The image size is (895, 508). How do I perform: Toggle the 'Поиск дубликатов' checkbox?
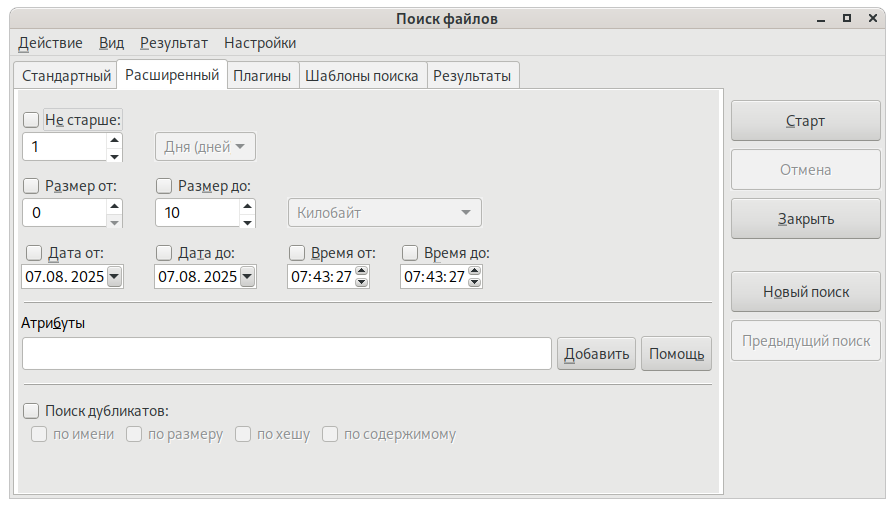pos(31,410)
